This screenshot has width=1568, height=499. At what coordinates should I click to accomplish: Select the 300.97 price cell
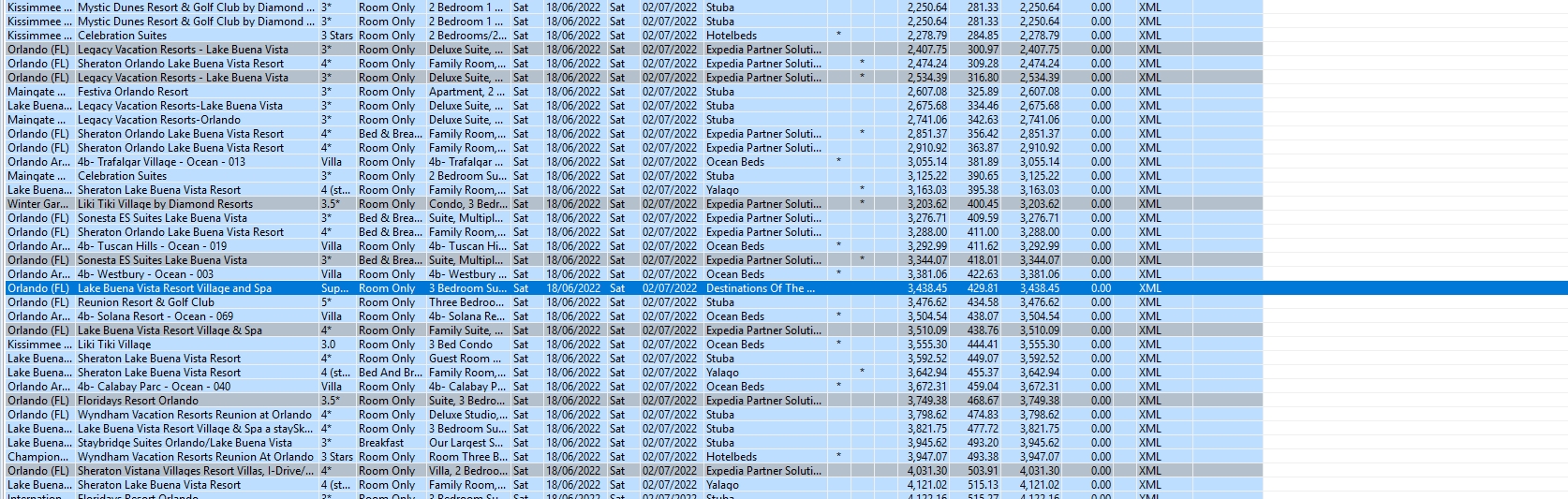pyautogui.click(x=983, y=50)
